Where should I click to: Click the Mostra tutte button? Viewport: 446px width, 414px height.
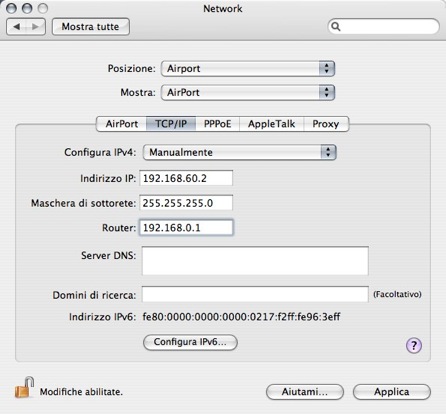click(91, 27)
